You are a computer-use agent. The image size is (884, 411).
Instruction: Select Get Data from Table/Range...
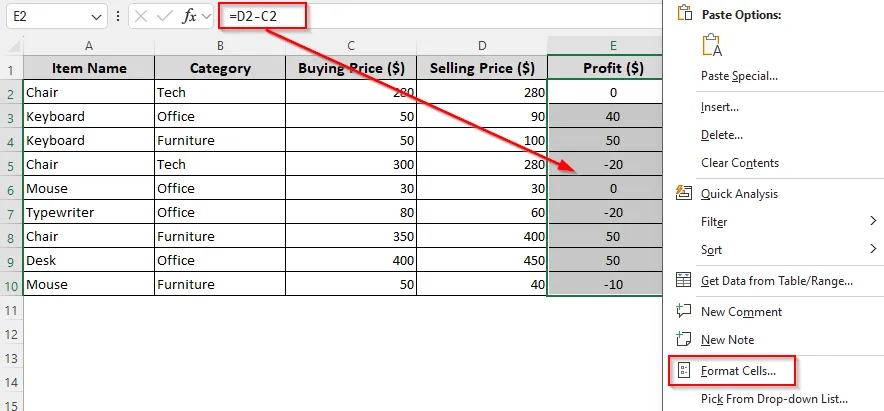point(776,281)
